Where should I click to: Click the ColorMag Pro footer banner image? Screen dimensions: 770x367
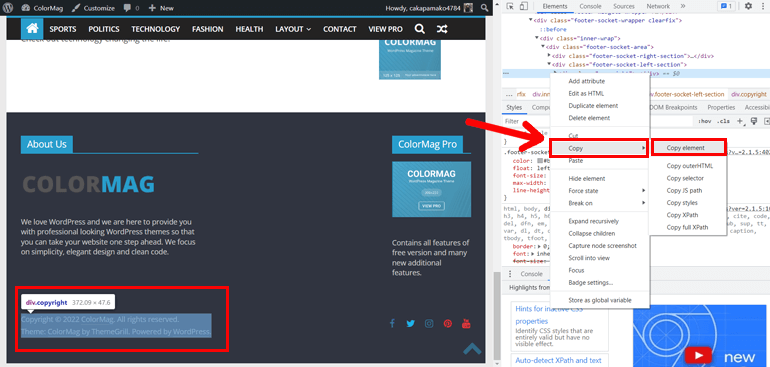431,189
